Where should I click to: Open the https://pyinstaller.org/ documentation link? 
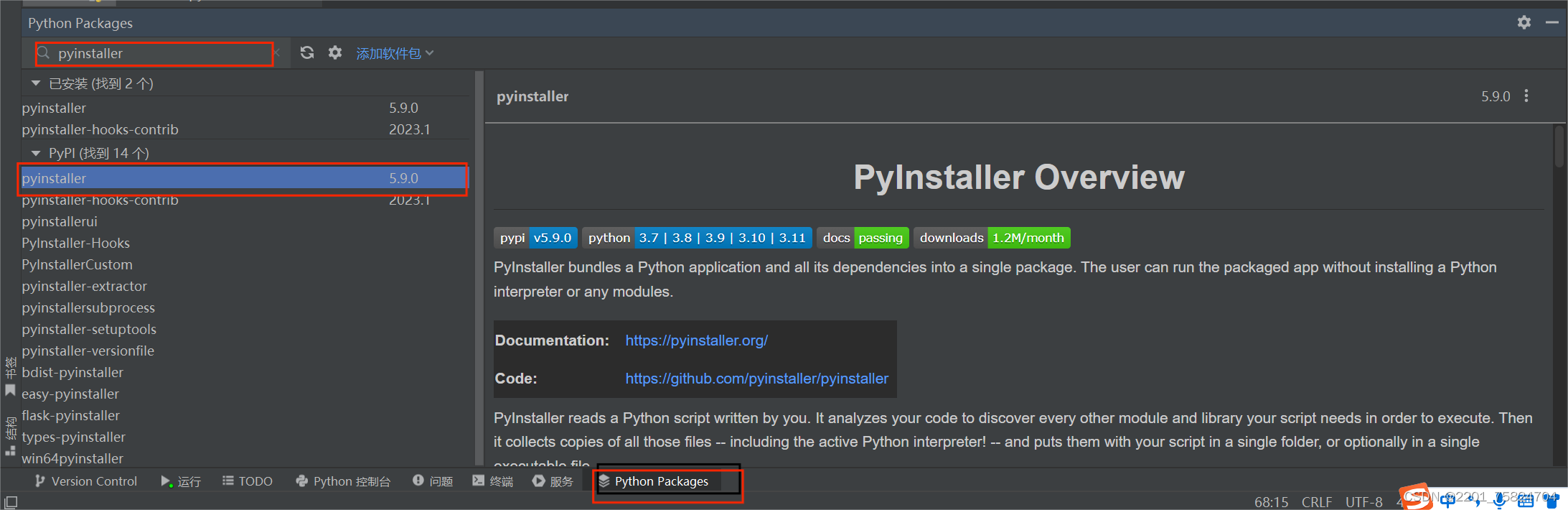tap(696, 340)
